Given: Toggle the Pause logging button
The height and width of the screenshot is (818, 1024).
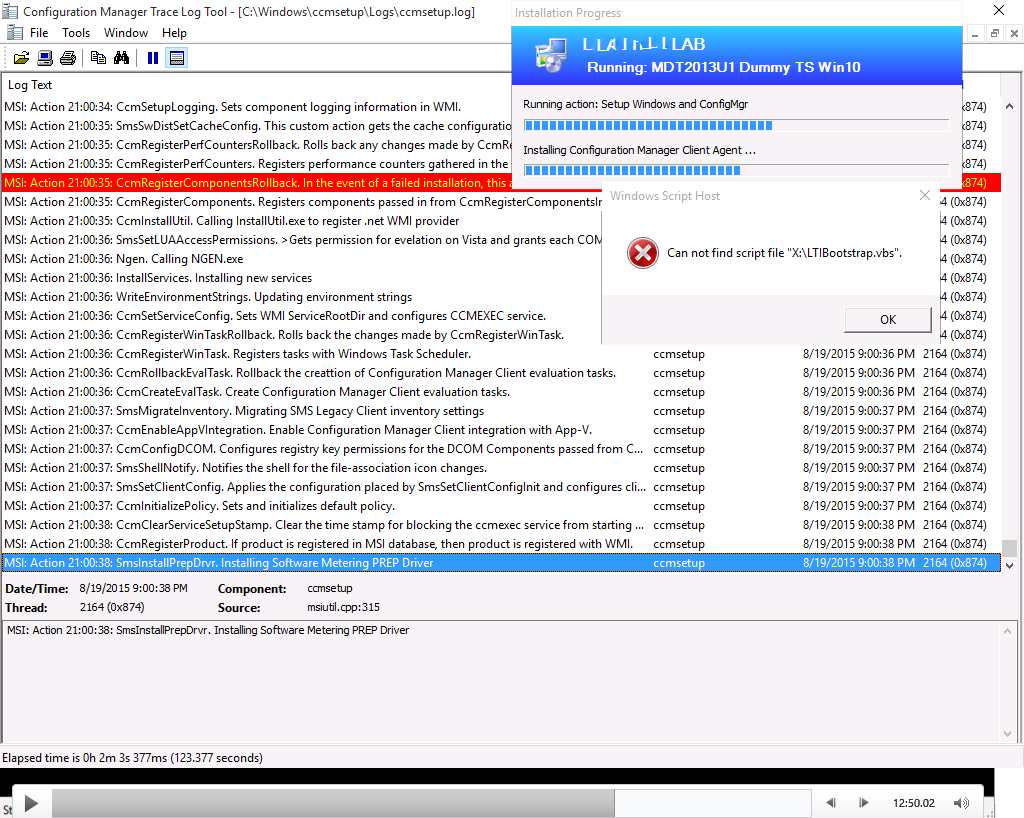Looking at the screenshot, I should click(153, 58).
